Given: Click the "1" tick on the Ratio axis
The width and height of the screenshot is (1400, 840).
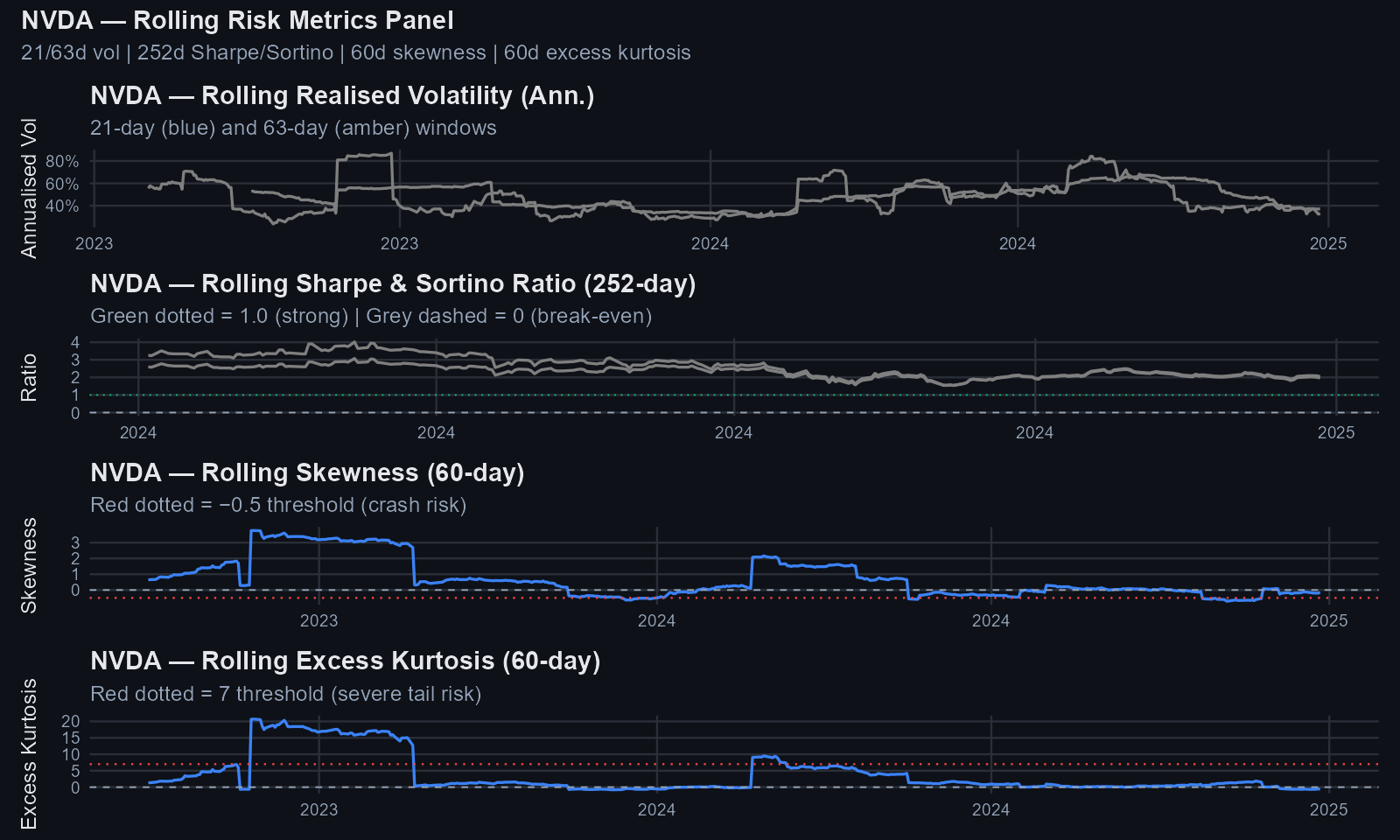Looking at the screenshot, I should tap(75, 395).
